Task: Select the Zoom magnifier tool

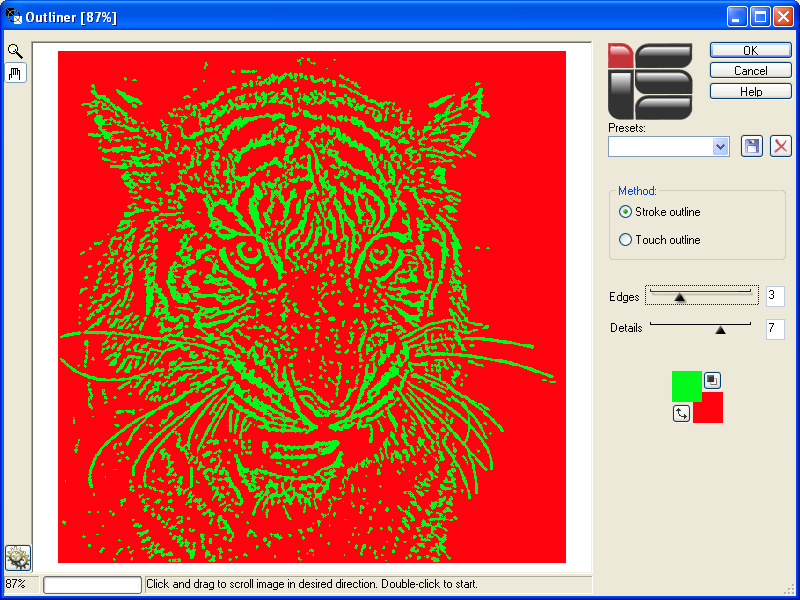Action: tap(15, 51)
